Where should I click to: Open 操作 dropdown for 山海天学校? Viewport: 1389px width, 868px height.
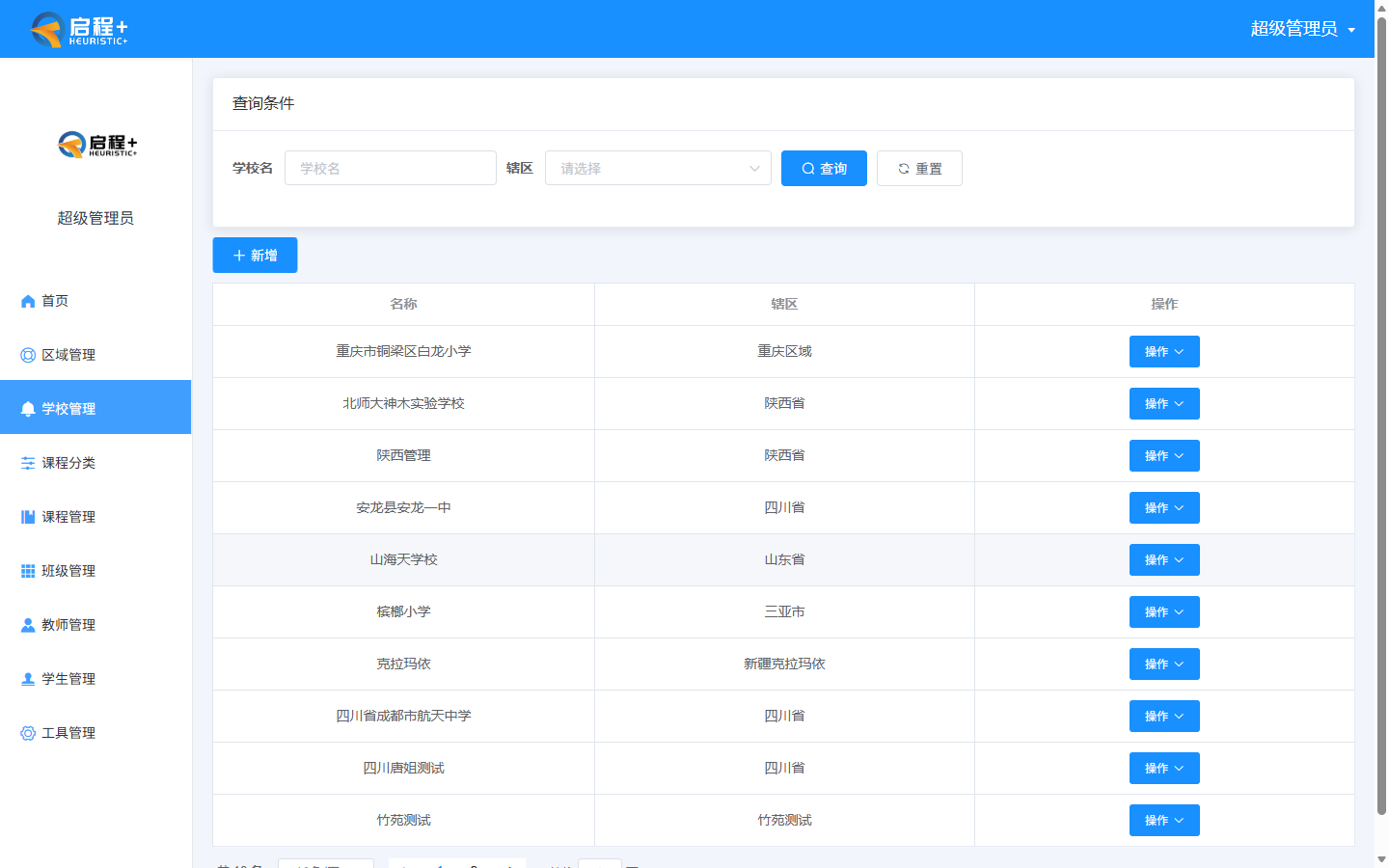(1164, 559)
